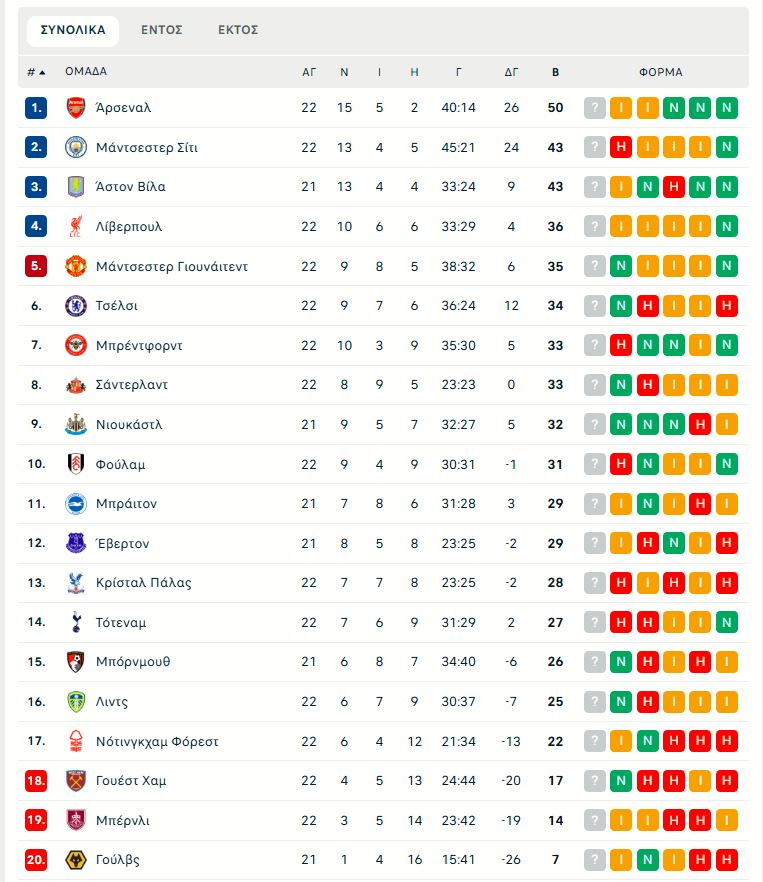The height and width of the screenshot is (882, 763).
Task: Click Arsenal's grey upcoming match badge
Action: coord(595,108)
